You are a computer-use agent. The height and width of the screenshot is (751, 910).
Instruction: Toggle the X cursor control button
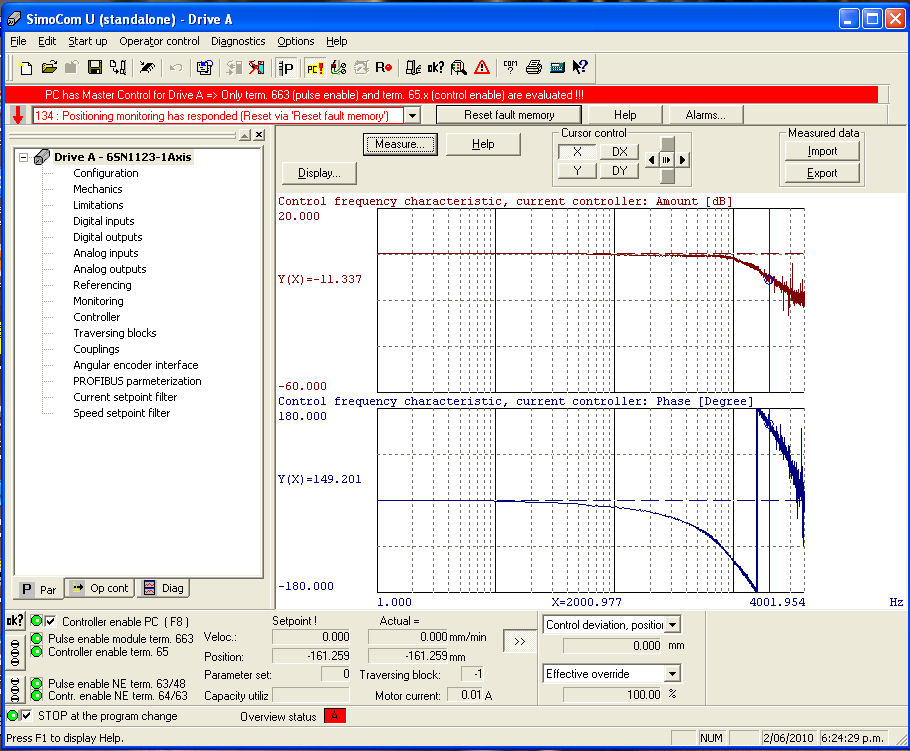577,151
